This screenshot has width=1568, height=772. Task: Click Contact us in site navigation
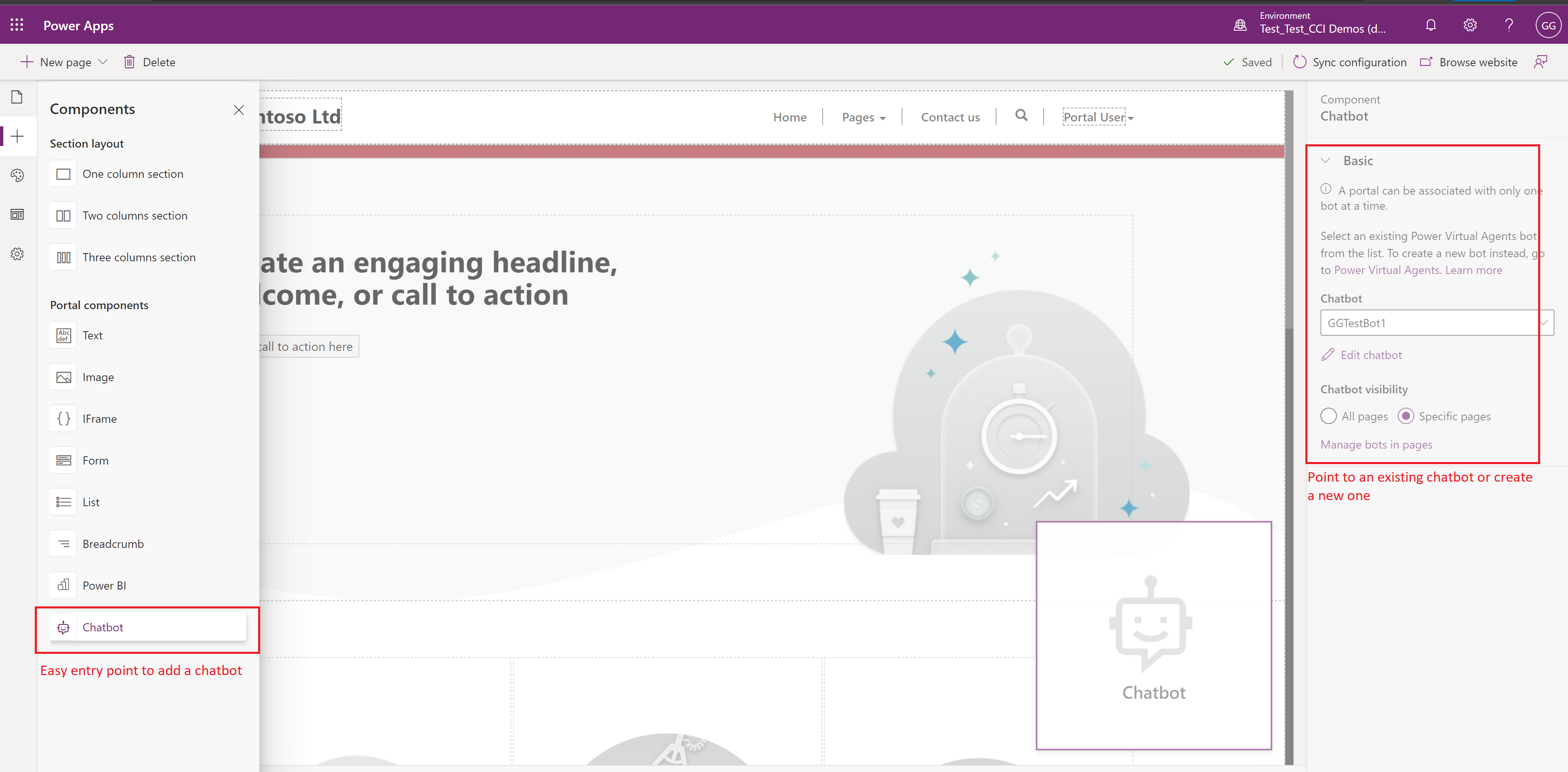(949, 117)
